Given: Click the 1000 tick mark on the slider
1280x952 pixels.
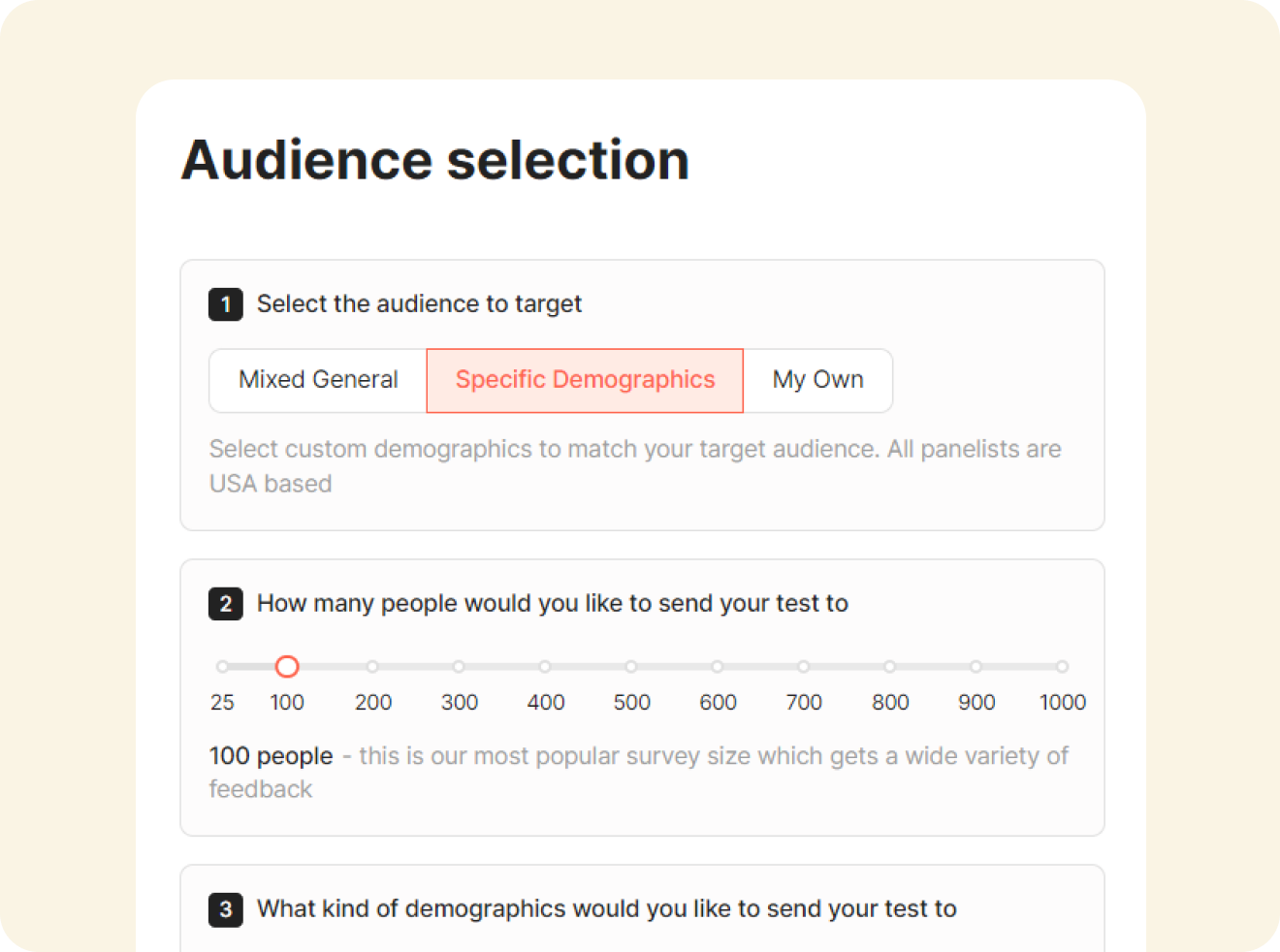Looking at the screenshot, I should (x=1062, y=666).
